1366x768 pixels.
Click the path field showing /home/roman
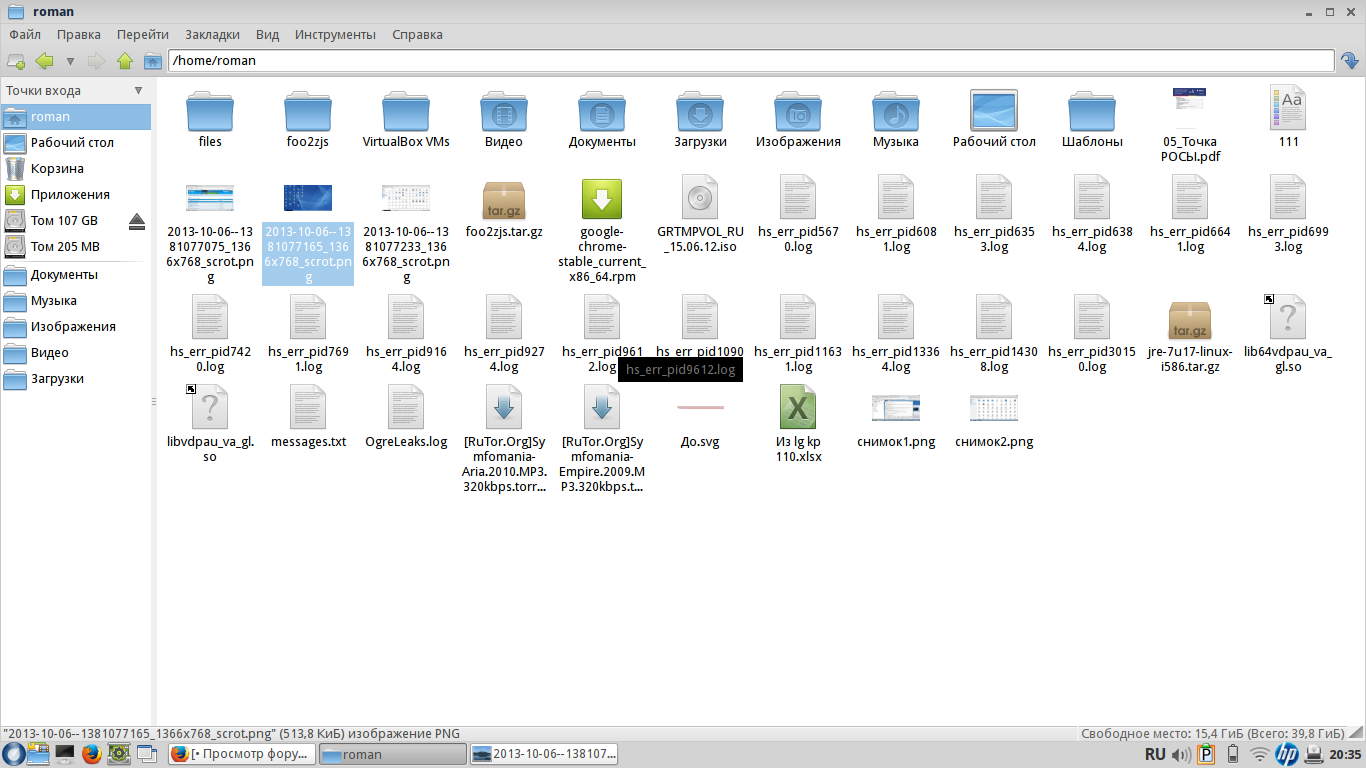point(751,61)
